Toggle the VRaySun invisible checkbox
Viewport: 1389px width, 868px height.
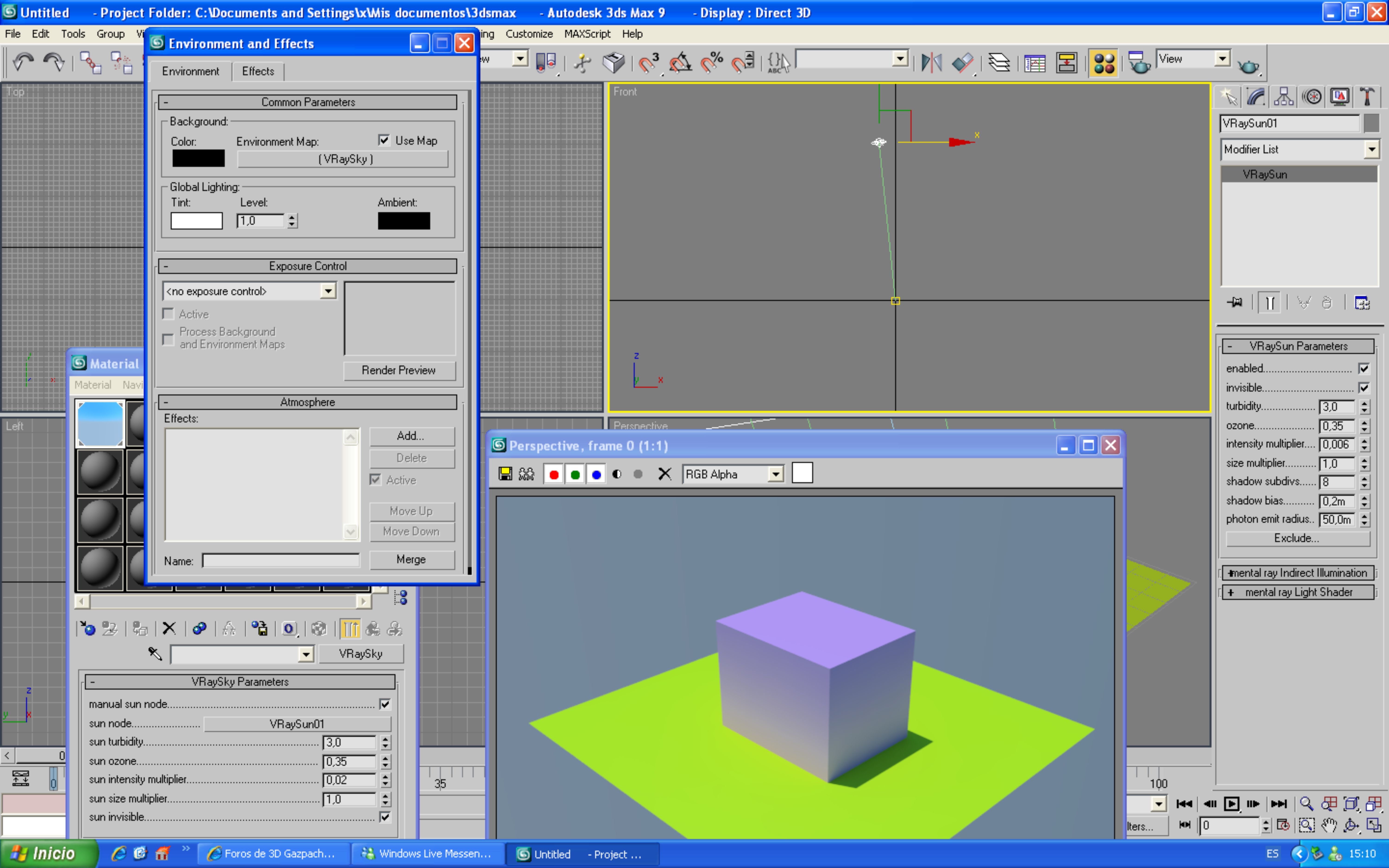[1364, 388]
